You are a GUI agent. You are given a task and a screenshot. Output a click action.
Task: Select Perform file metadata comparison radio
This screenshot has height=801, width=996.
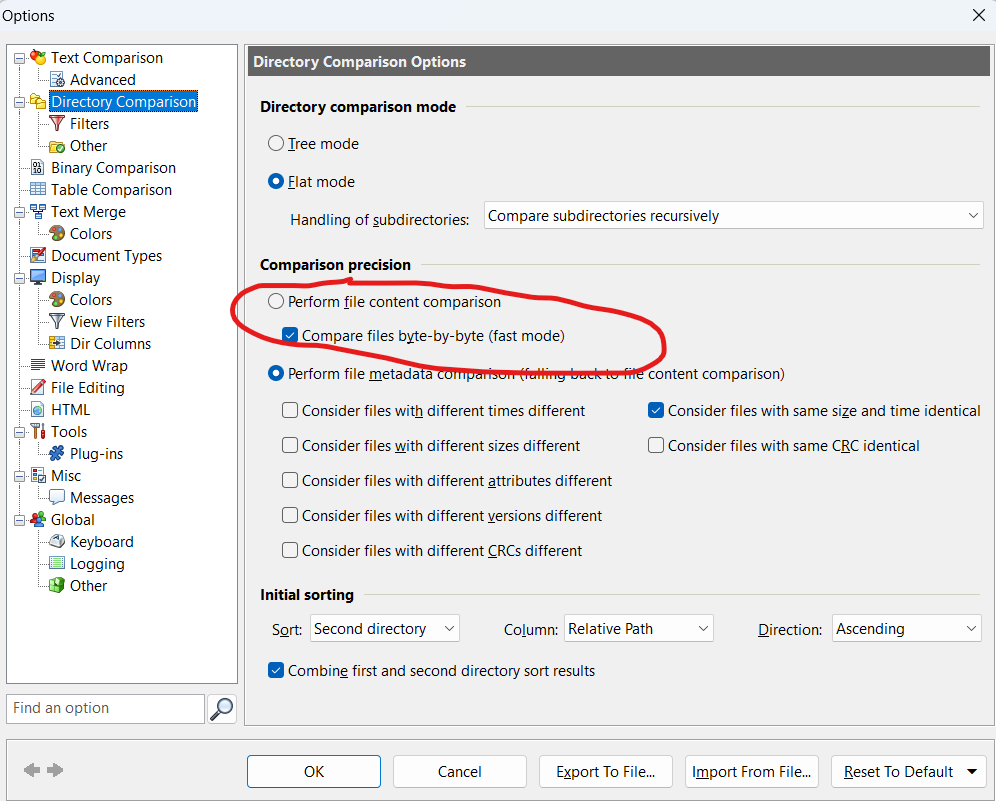[276, 374]
